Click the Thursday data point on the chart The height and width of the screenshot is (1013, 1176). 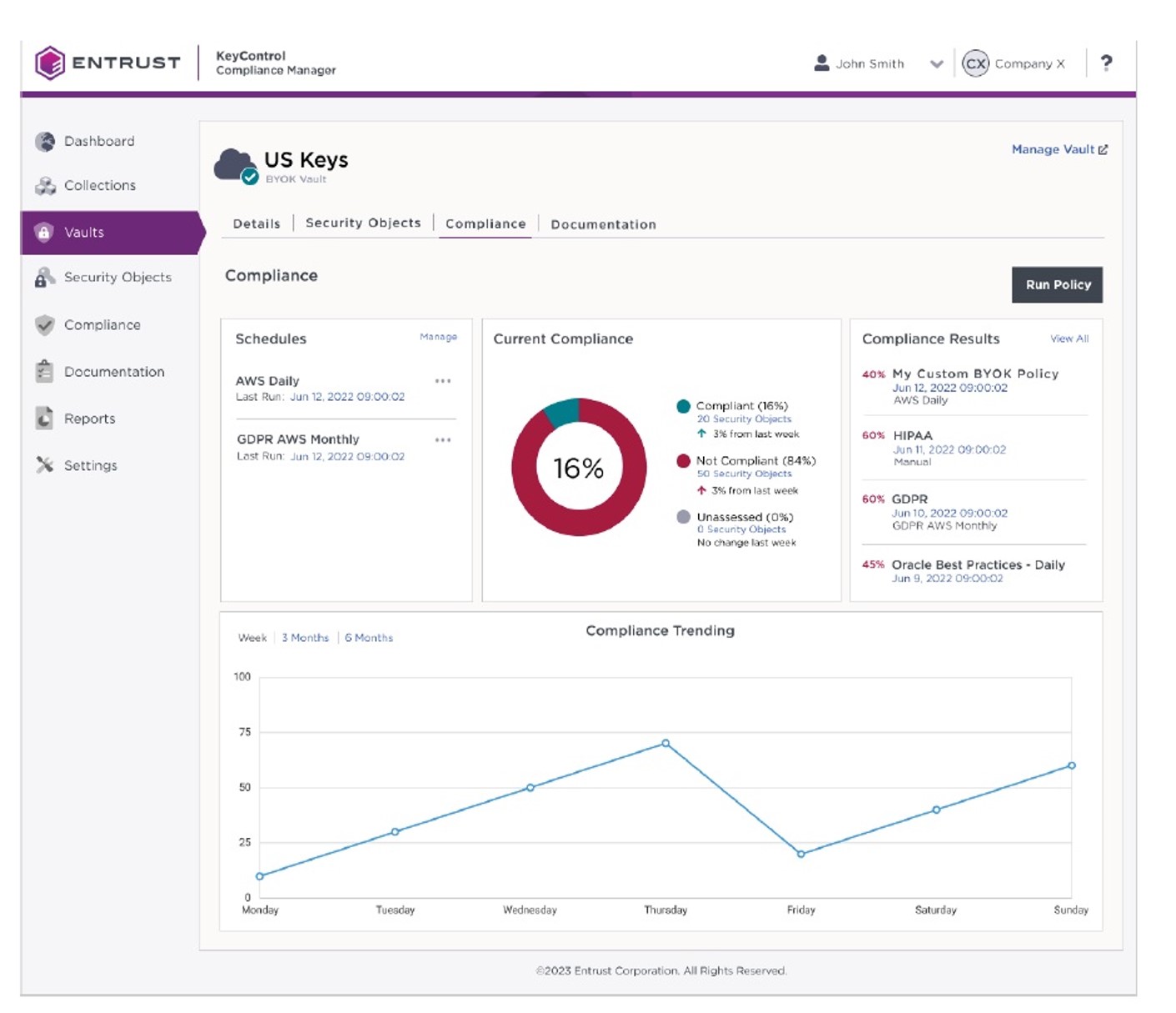(x=666, y=743)
